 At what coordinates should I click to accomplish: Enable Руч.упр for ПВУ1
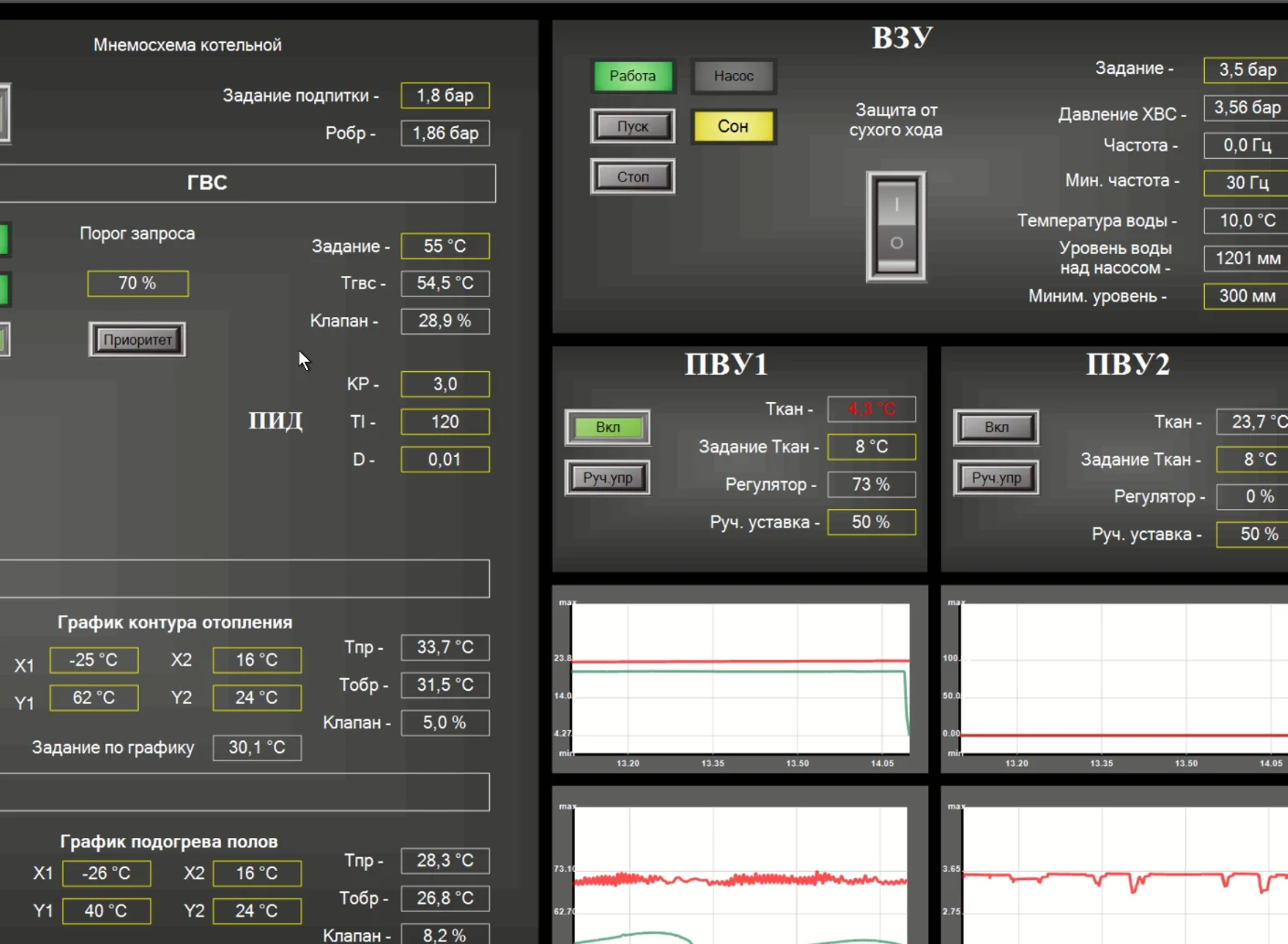607,477
